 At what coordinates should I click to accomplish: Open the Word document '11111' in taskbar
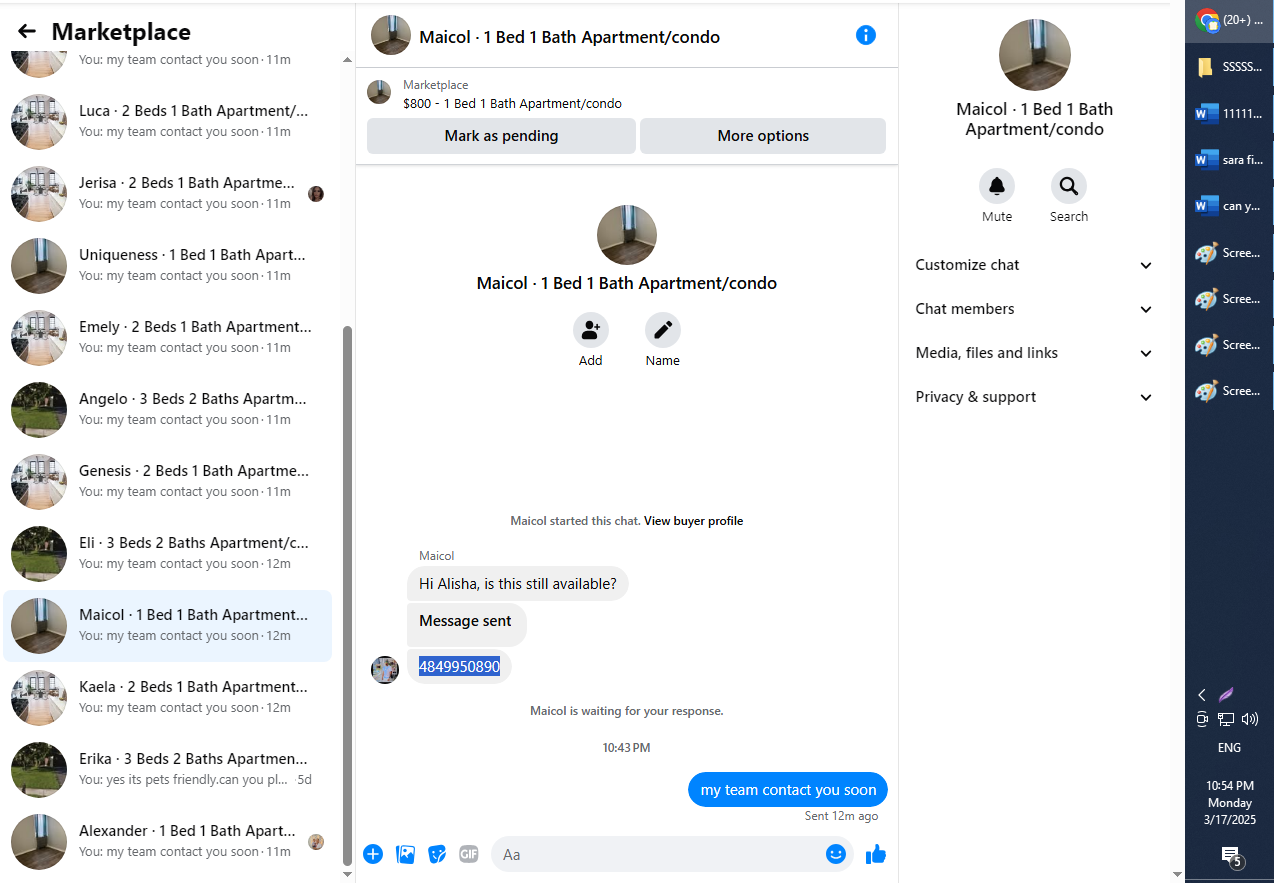click(x=1229, y=113)
